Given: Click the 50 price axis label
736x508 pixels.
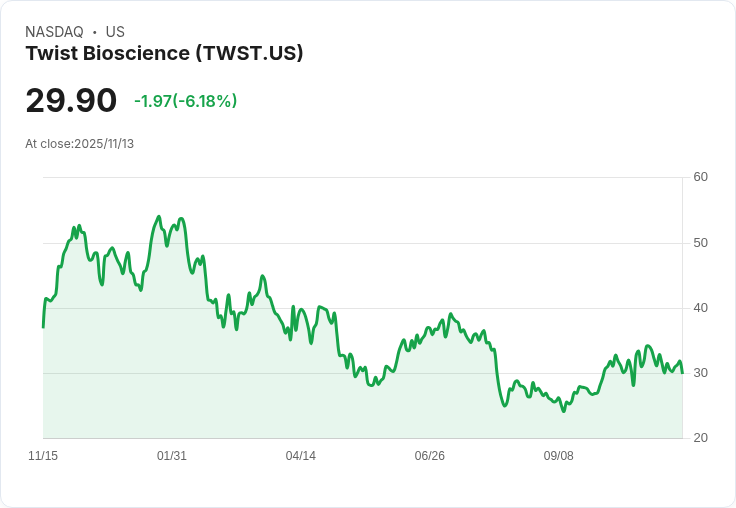Looking at the screenshot, I should pos(700,243).
